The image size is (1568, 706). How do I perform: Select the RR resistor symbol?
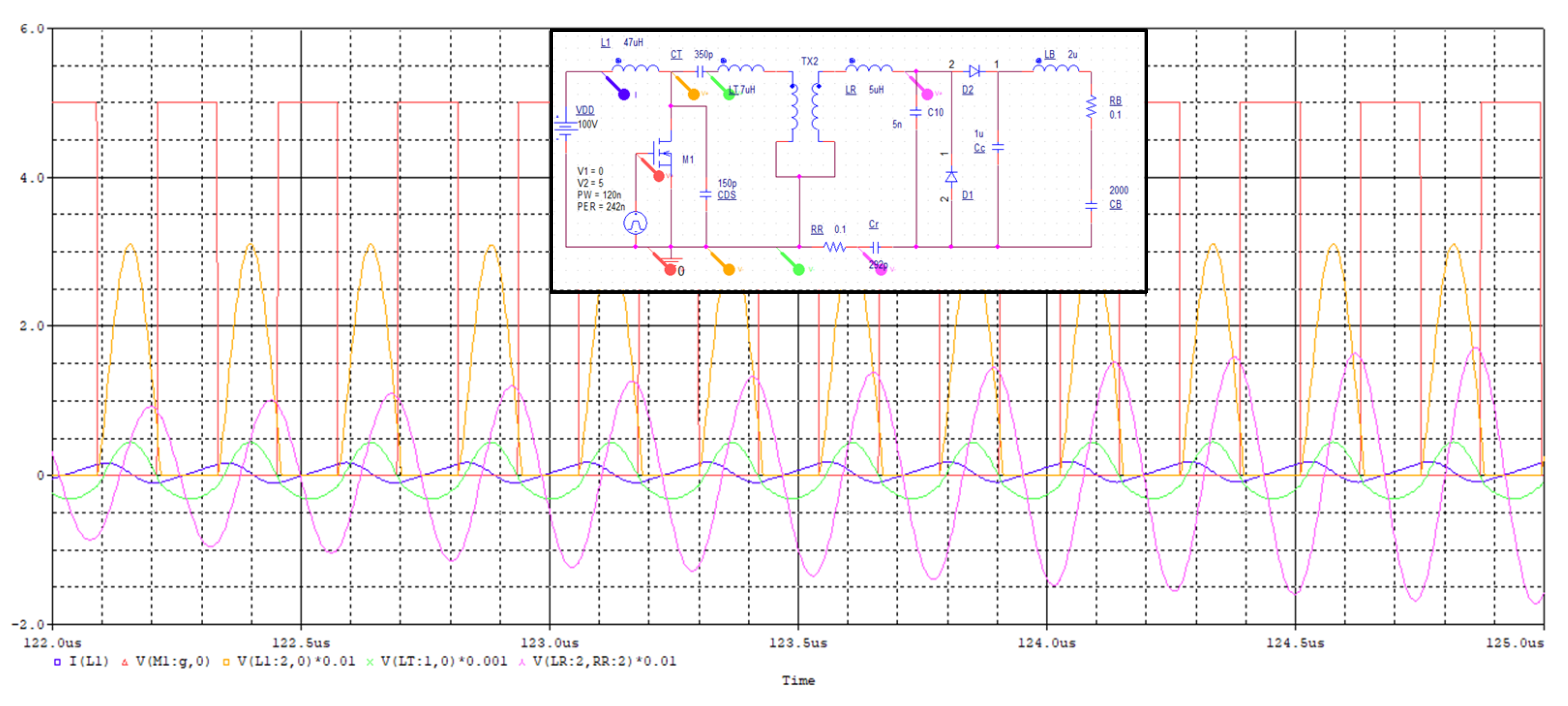click(834, 247)
